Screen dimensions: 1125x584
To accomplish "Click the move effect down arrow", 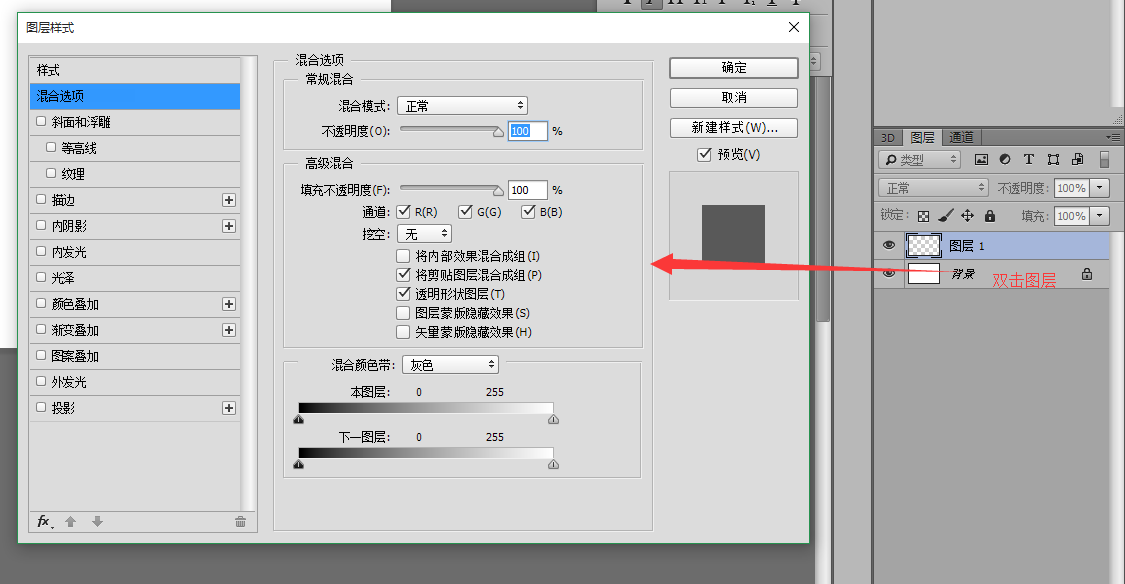I will 97,522.
